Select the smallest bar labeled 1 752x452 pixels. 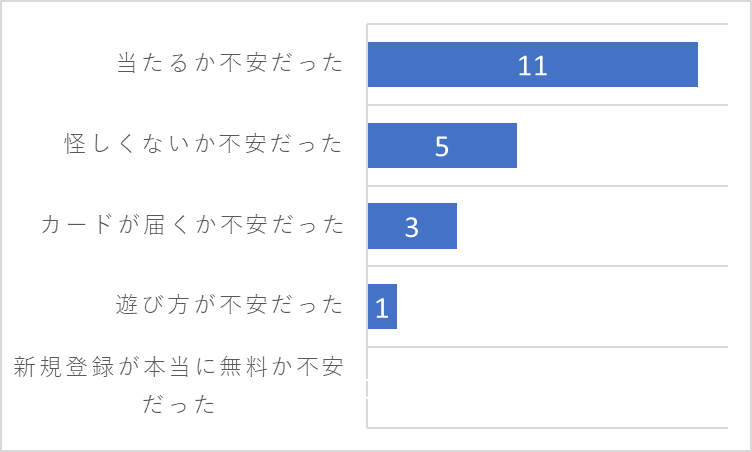(382, 307)
